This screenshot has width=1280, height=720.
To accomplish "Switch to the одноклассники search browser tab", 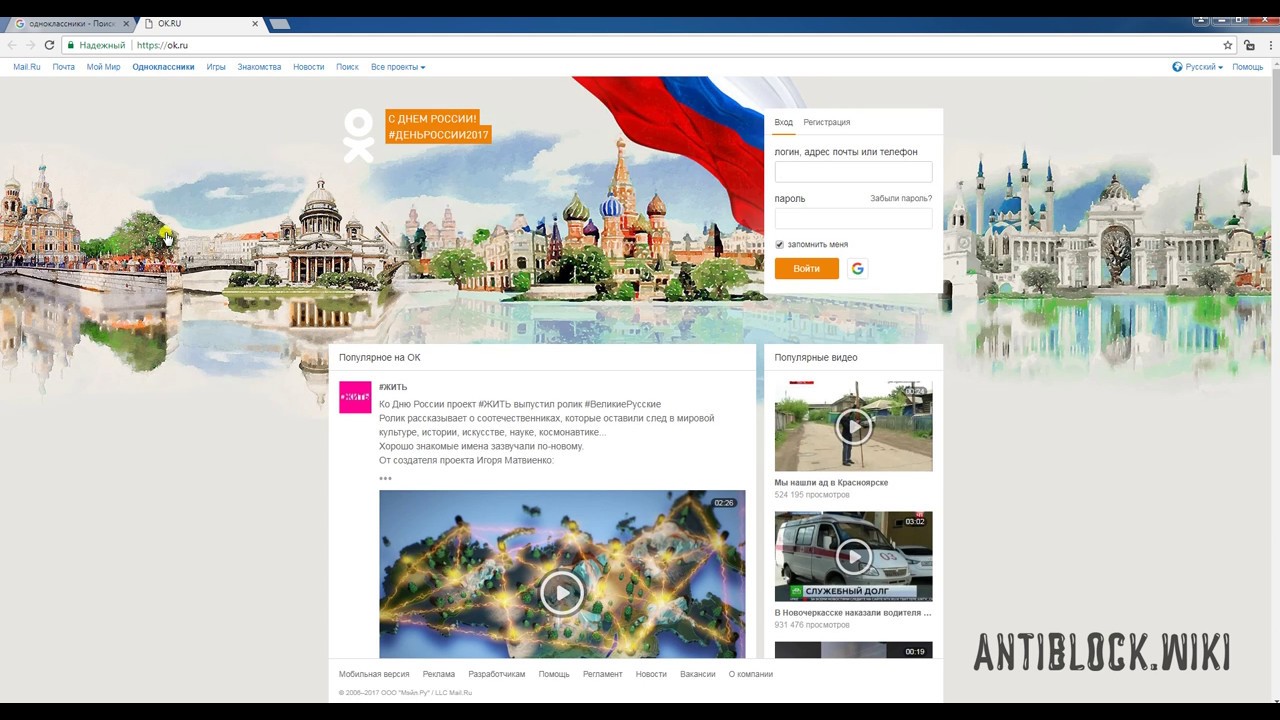I will click(70, 23).
